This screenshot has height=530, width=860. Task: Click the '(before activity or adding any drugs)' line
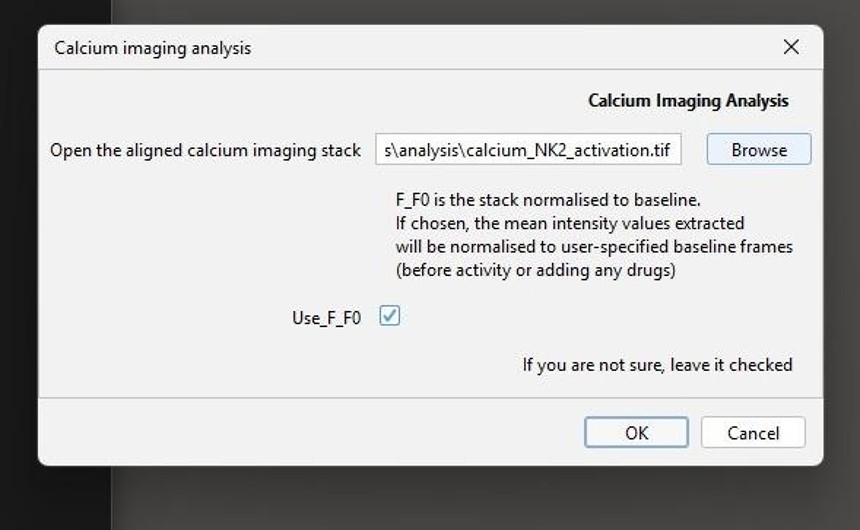[535, 270]
